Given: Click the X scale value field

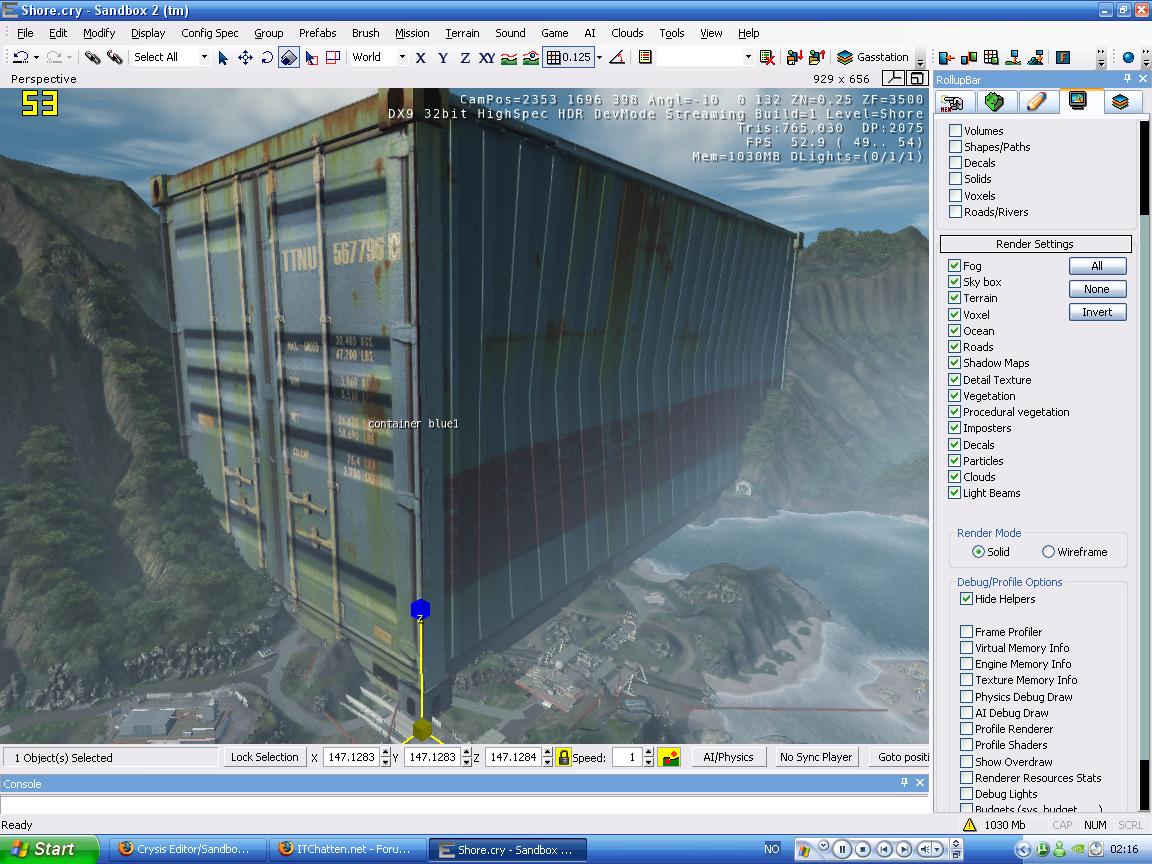Looking at the screenshot, I should (x=351, y=757).
